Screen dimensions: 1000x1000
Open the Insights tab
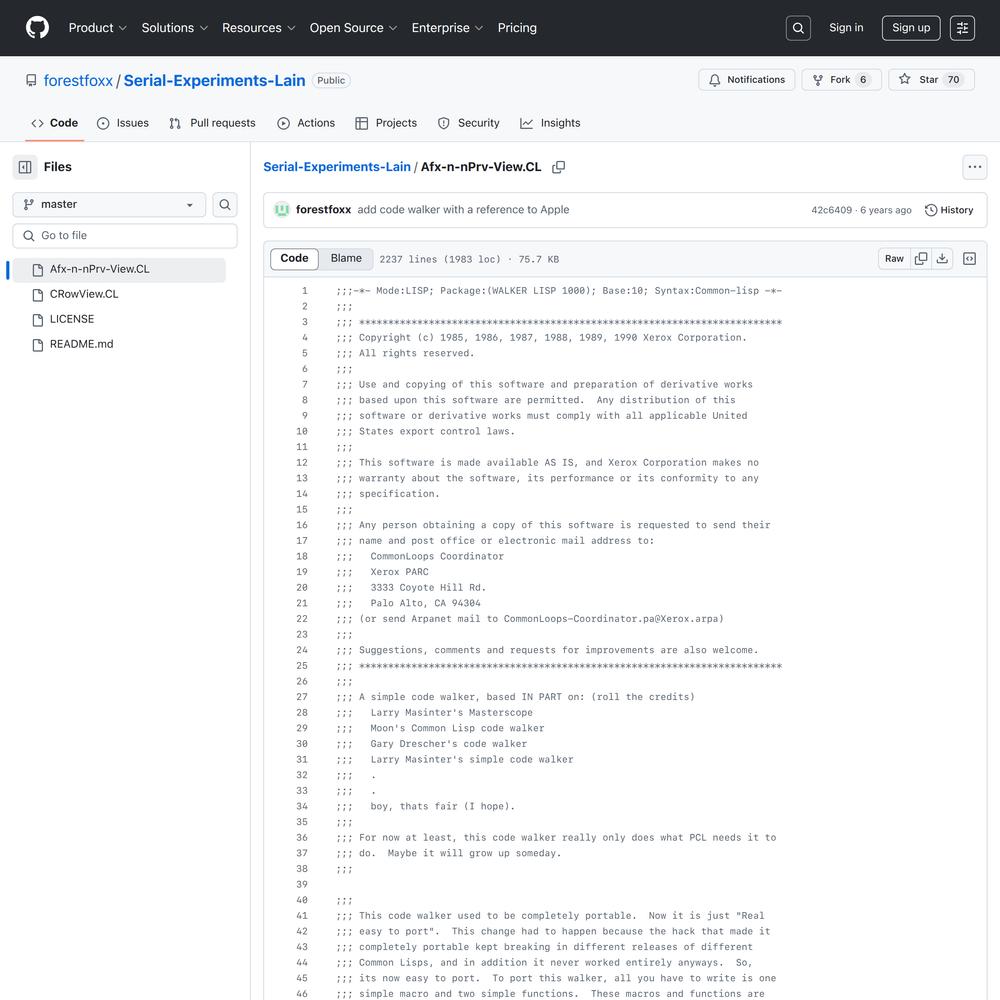(x=550, y=123)
